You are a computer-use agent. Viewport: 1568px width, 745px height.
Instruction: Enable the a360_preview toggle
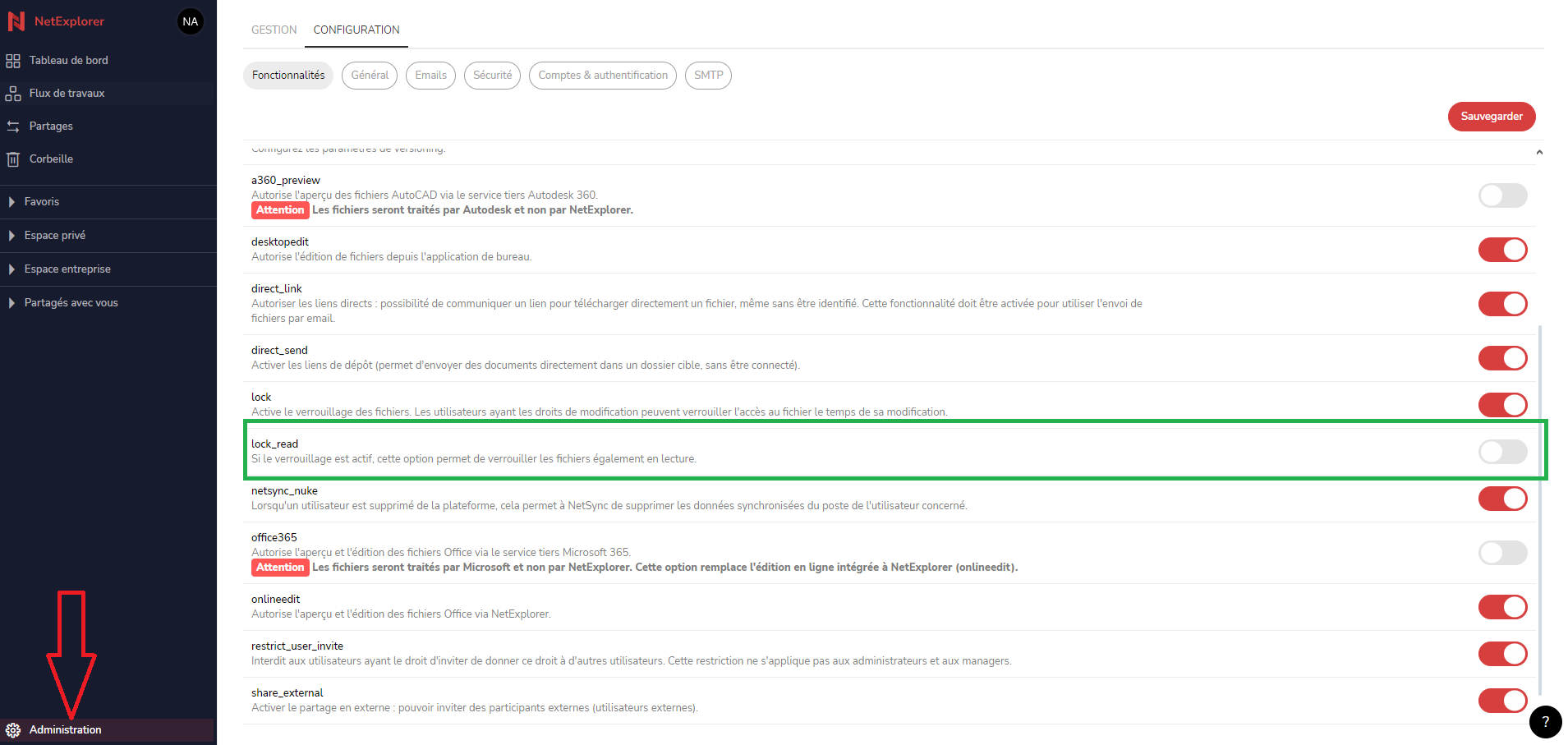coord(1502,195)
